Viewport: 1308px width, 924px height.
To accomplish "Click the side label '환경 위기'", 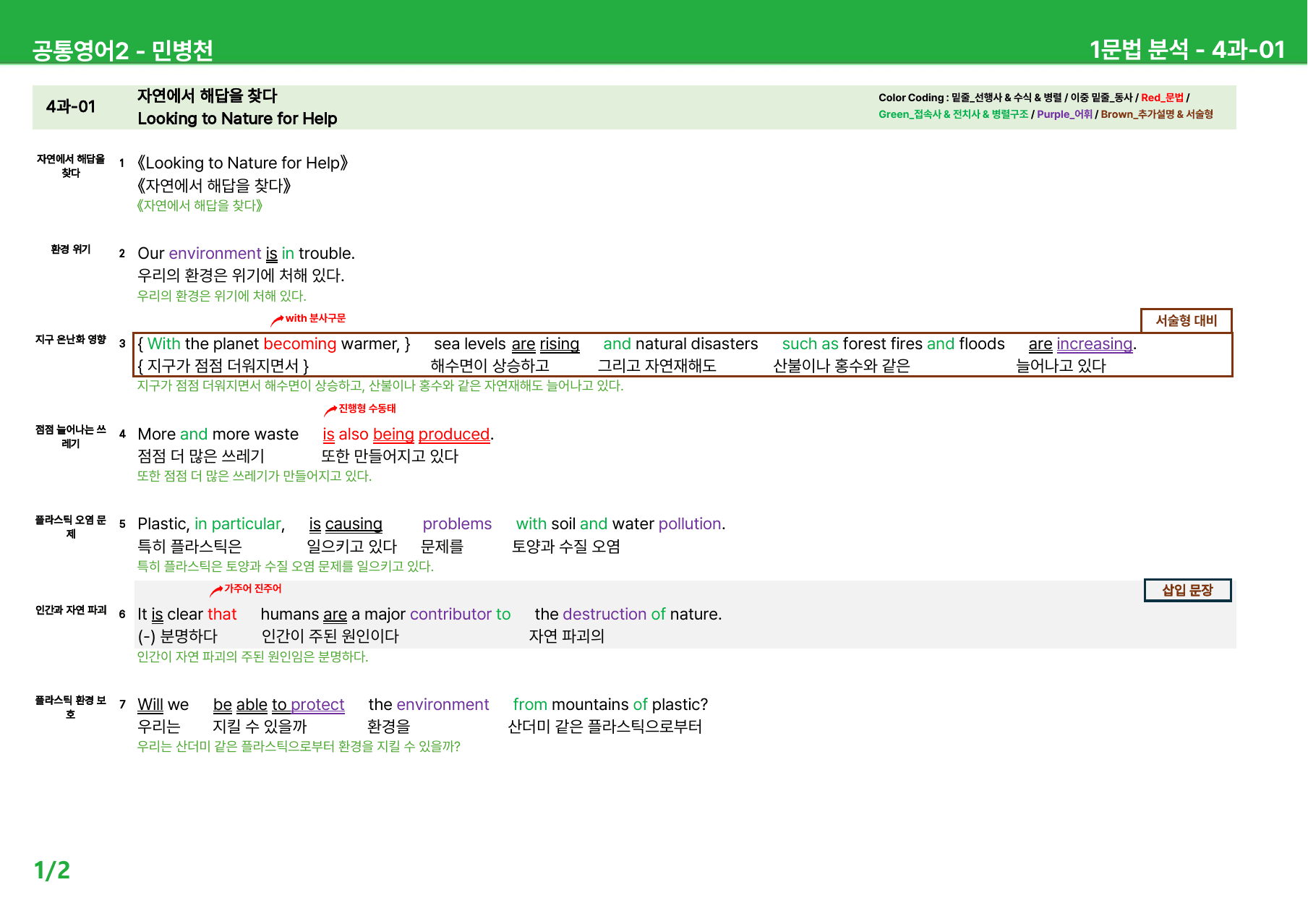I will [x=71, y=249].
